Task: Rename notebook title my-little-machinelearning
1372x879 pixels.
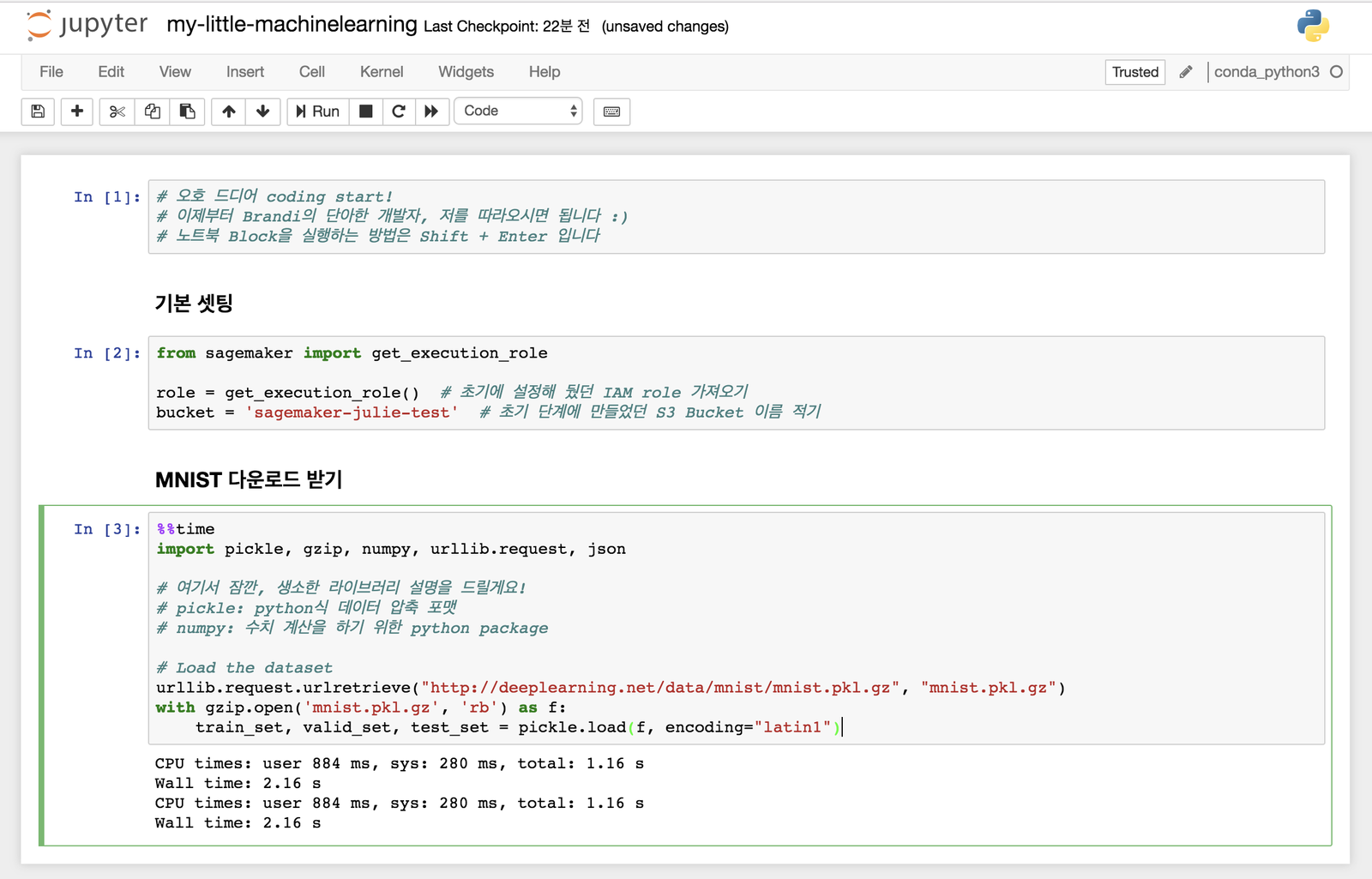Action: [x=292, y=25]
